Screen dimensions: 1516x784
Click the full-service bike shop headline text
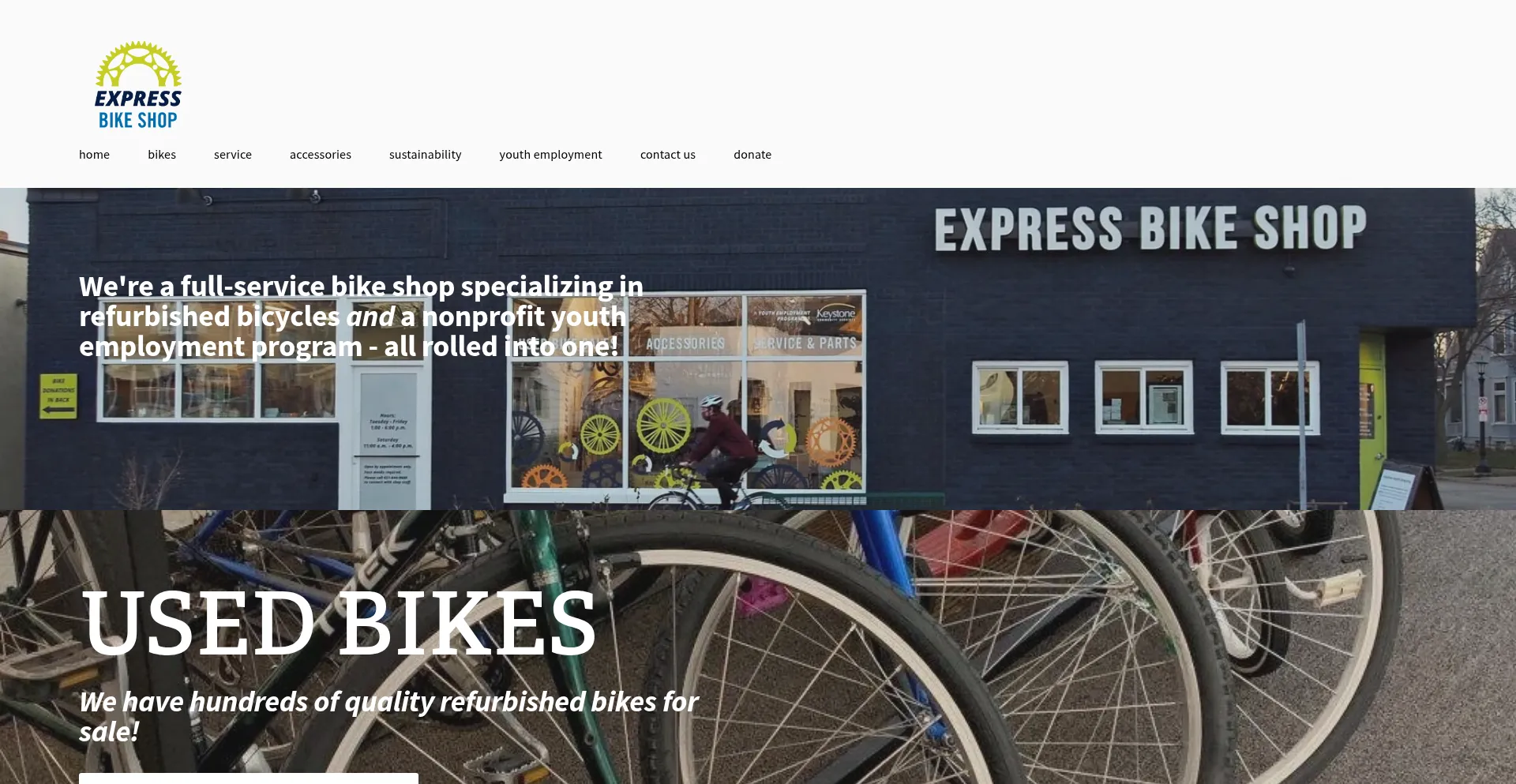361,316
